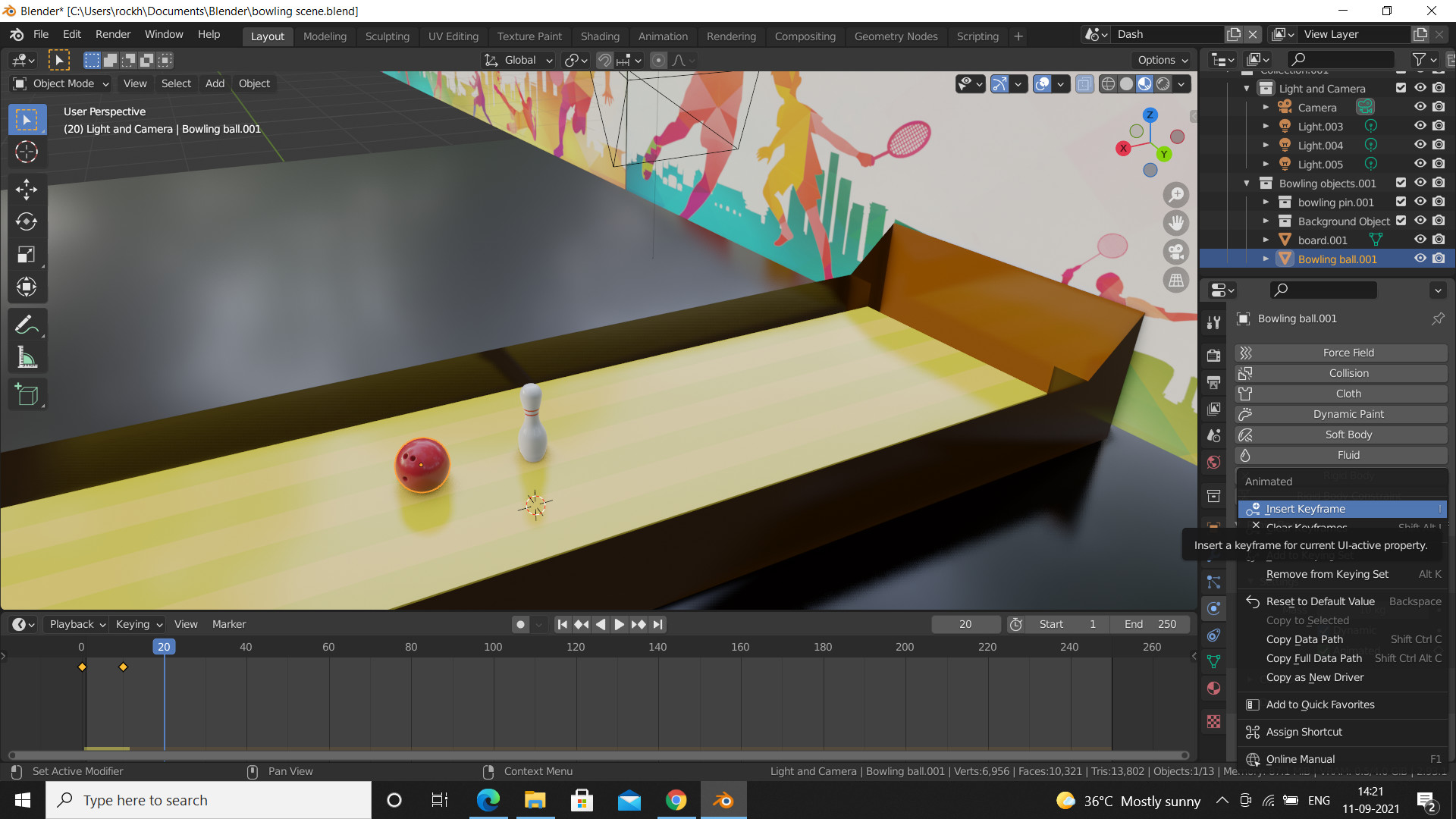This screenshot has height=819, width=1456.
Task: Expand the bowling pin.001 tree item
Action: [x=1266, y=202]
